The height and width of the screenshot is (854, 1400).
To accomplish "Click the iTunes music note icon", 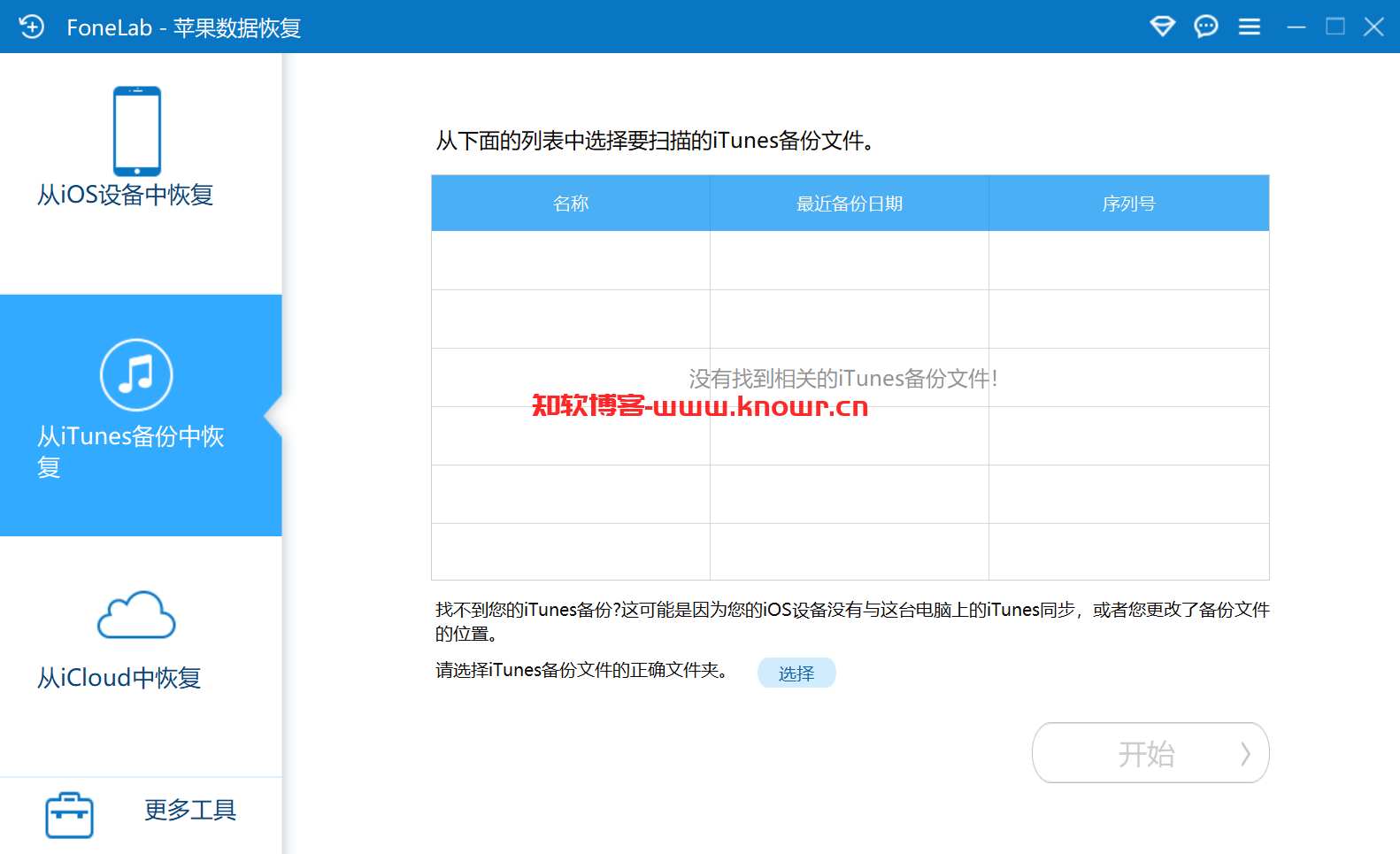I will click(x=136, y=374).
